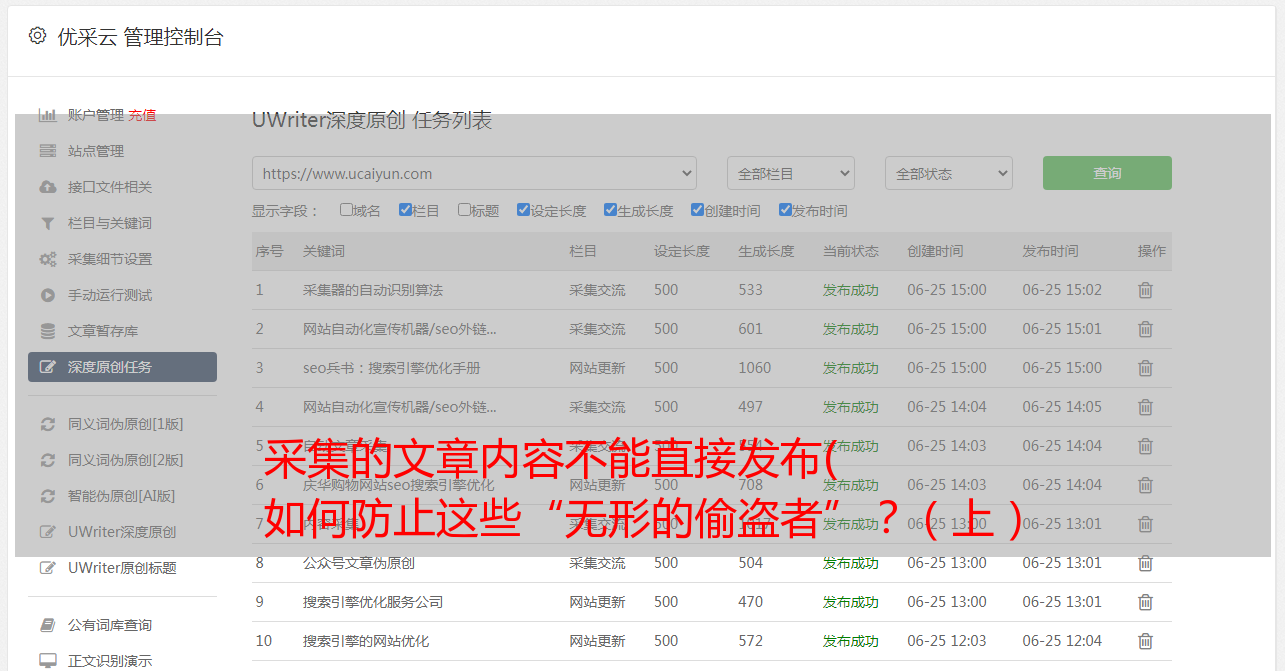
Task: Open 公有词库查询 in the sidebar
Action: tap(110, 625)
